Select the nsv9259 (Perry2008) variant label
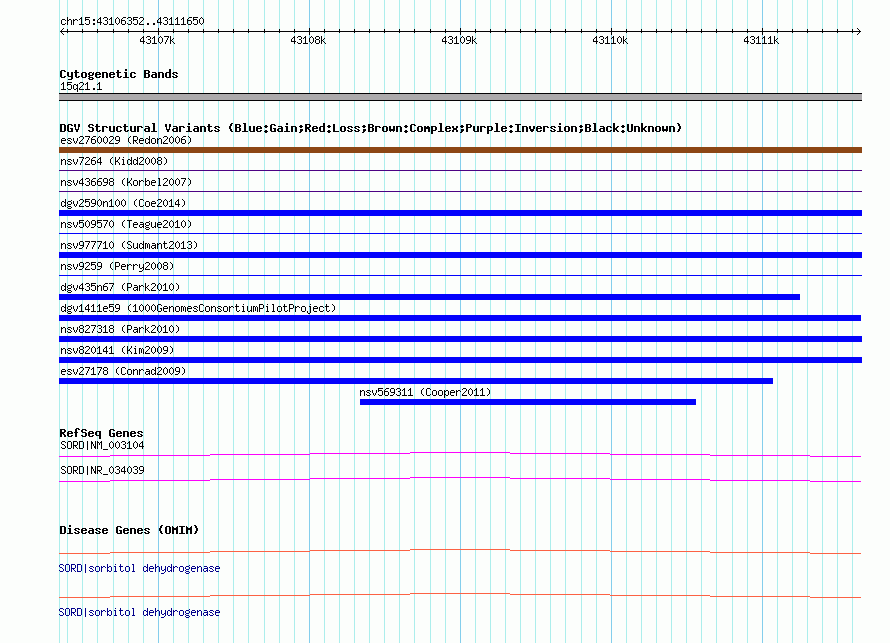 pyautogui.click(x=117, y=266)
